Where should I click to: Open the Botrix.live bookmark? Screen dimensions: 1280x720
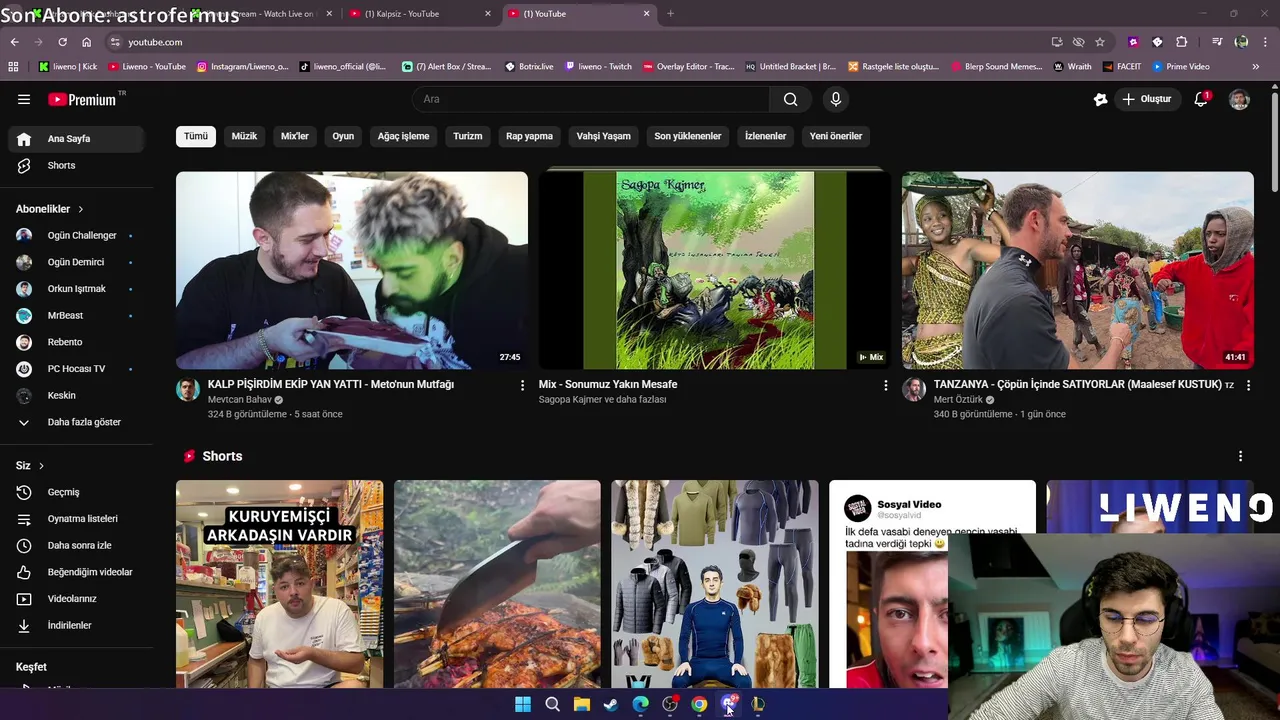tap(529, 66)
